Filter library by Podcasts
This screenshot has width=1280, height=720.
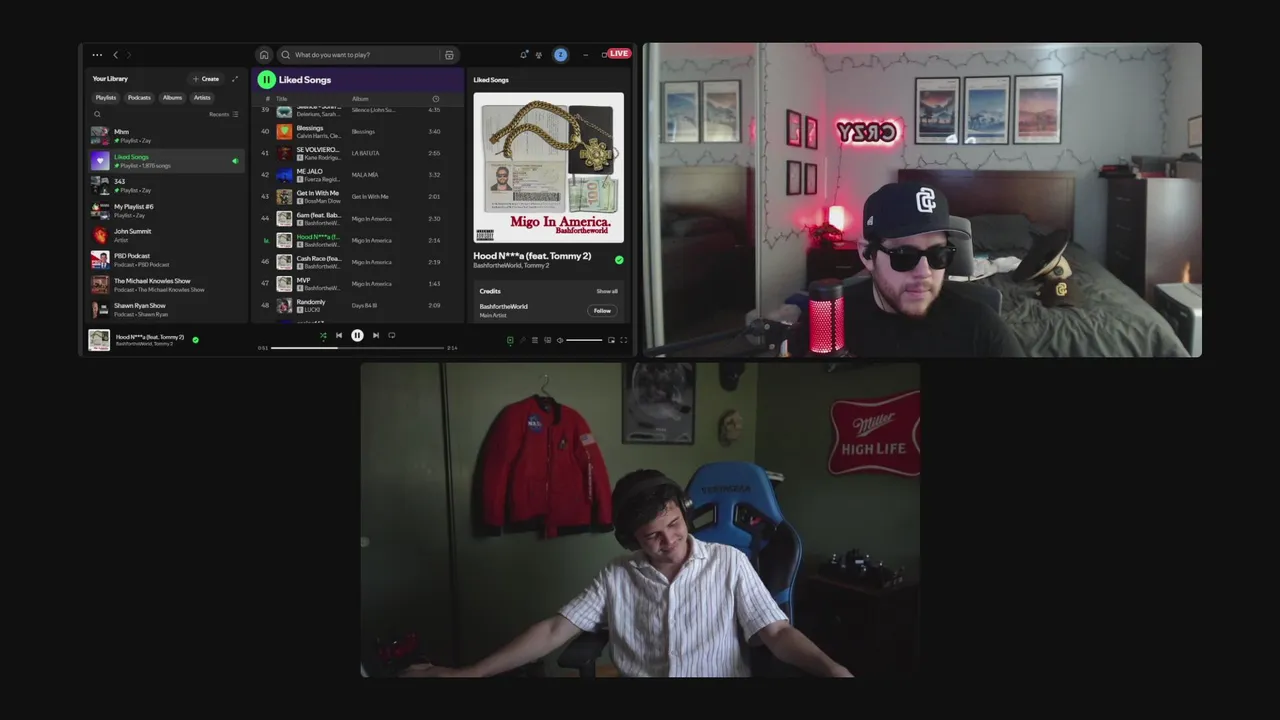(x=139, y=98)
